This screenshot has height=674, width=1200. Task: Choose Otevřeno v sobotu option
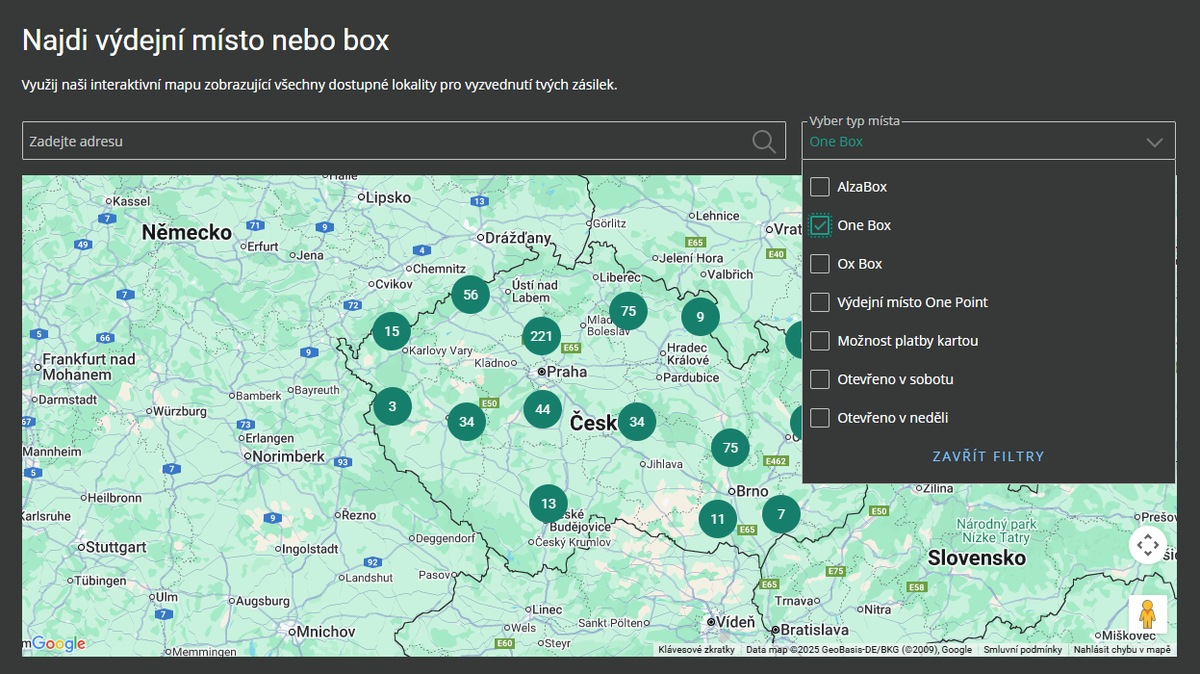[x=820, y=380]
